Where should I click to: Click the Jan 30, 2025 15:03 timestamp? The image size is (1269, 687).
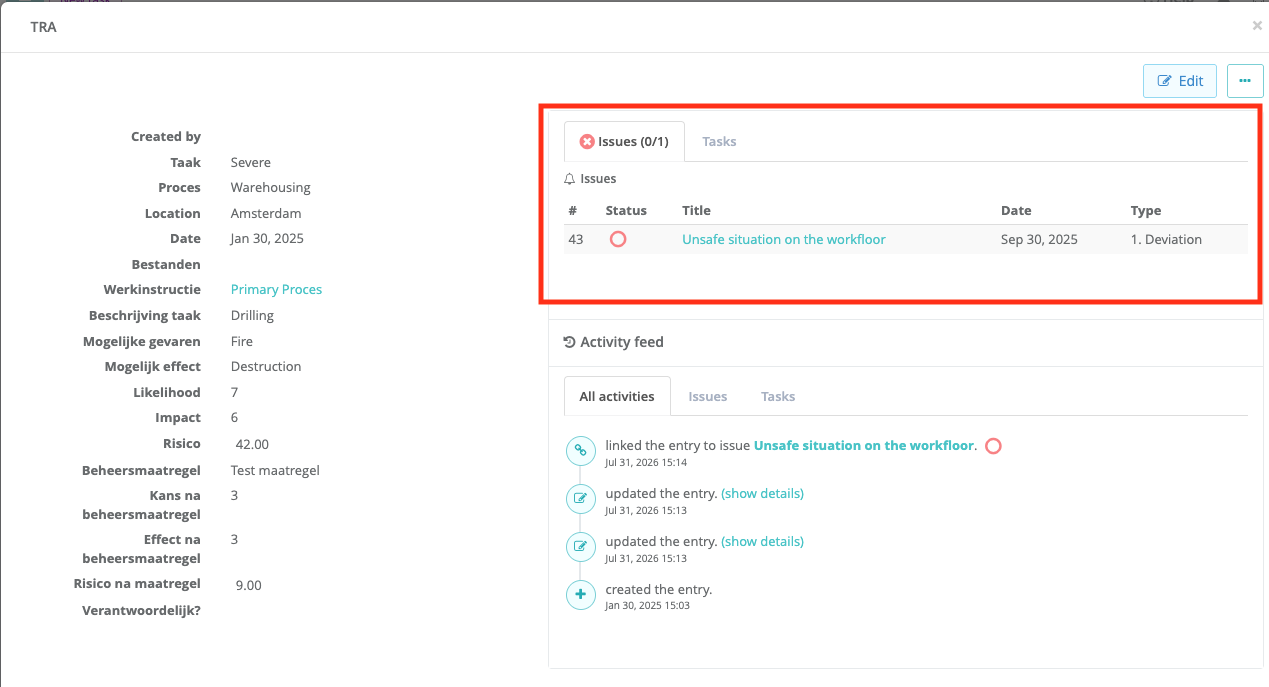click(x=647, y=605)
